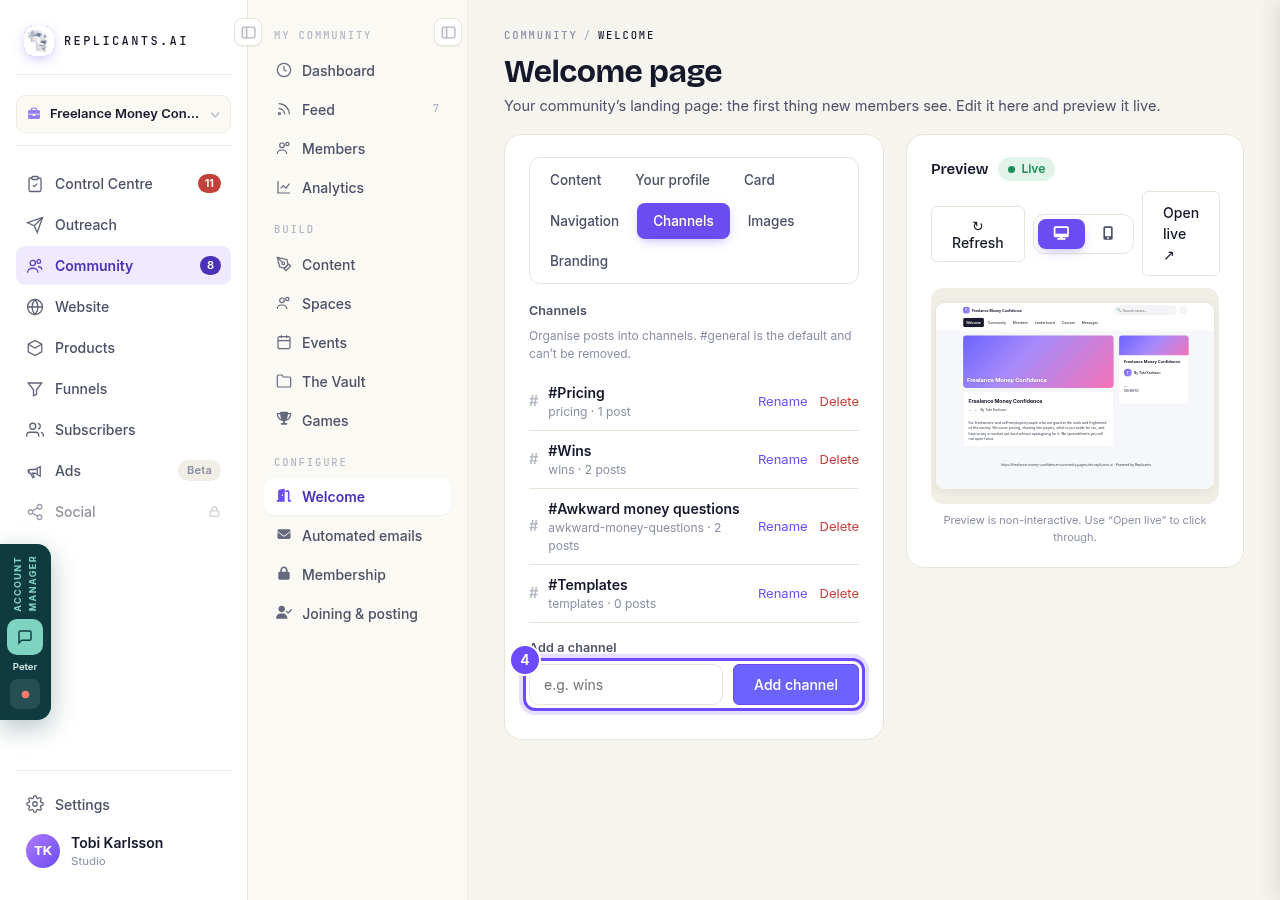Image resolution: width=1280 pixels, height=900 pixels.
Task: Expand the Freelance Money community switcher
Action: [124, 114]
